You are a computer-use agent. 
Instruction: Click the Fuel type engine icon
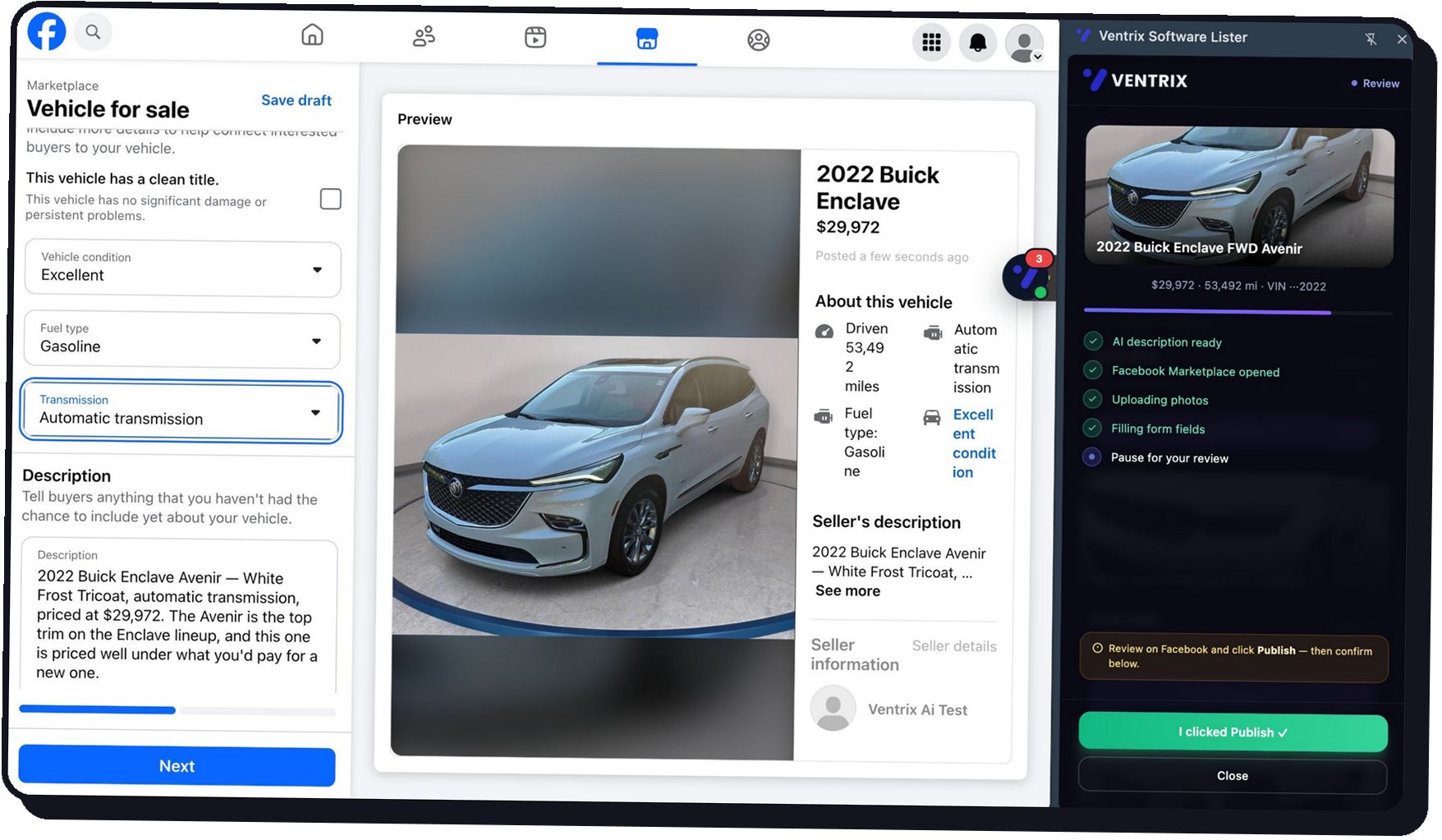[823, 416]
